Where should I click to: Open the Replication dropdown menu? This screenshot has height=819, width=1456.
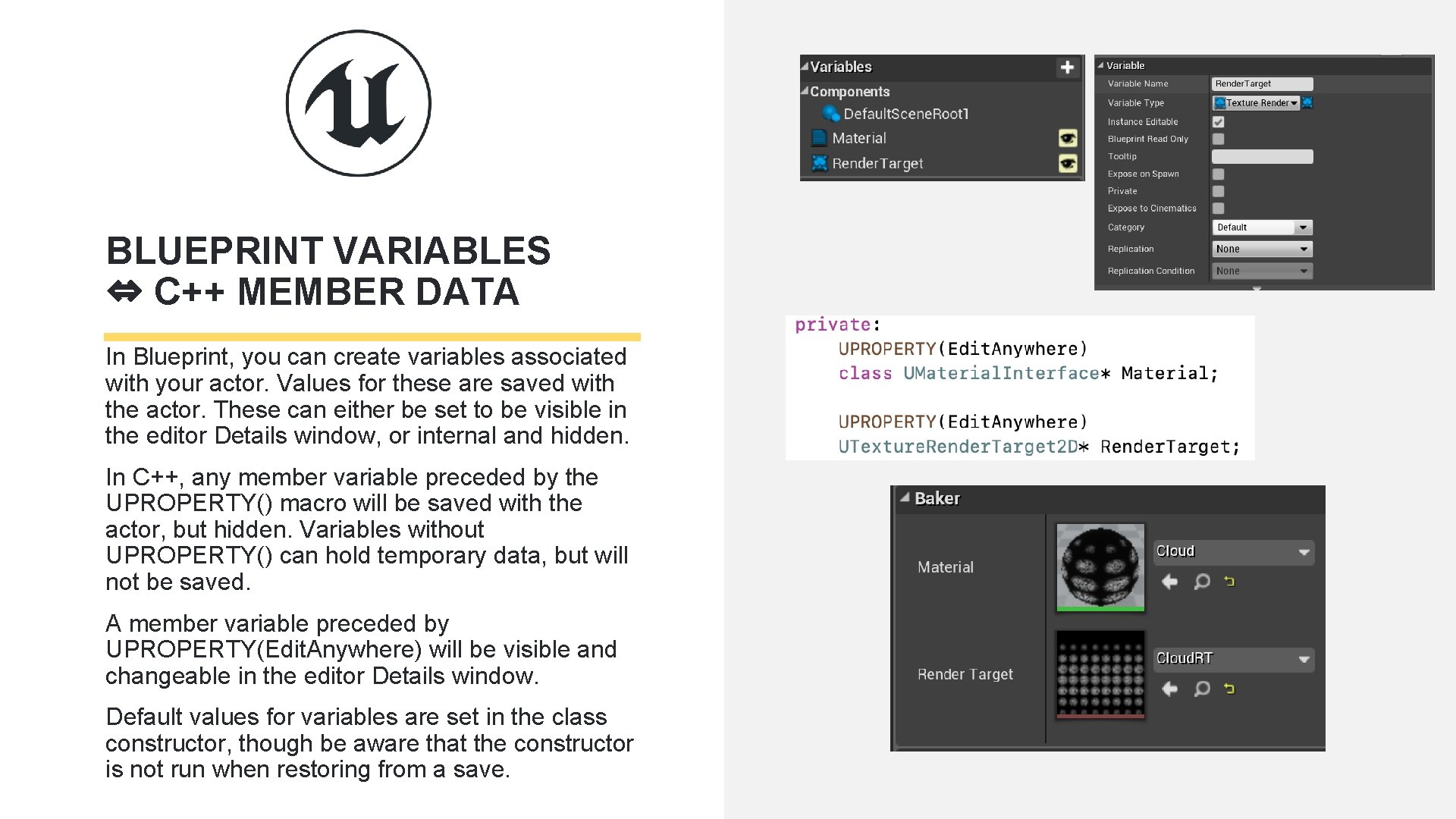pyautogui.click(x=1261, y=249)
